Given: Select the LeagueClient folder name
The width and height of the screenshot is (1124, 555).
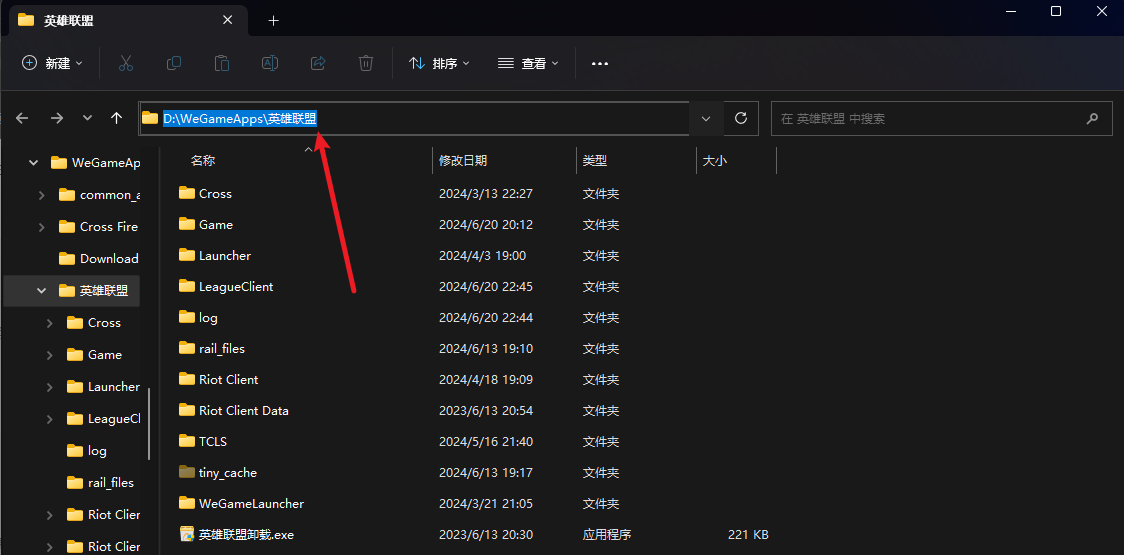Looking at the screenshot, I should 236,286.
